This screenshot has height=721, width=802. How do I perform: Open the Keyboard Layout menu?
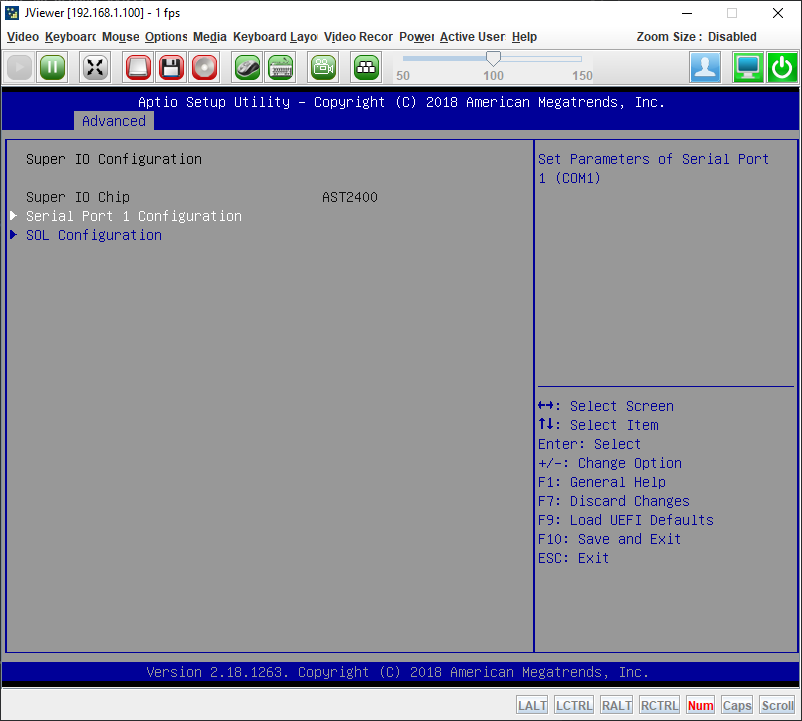point(275,37)
